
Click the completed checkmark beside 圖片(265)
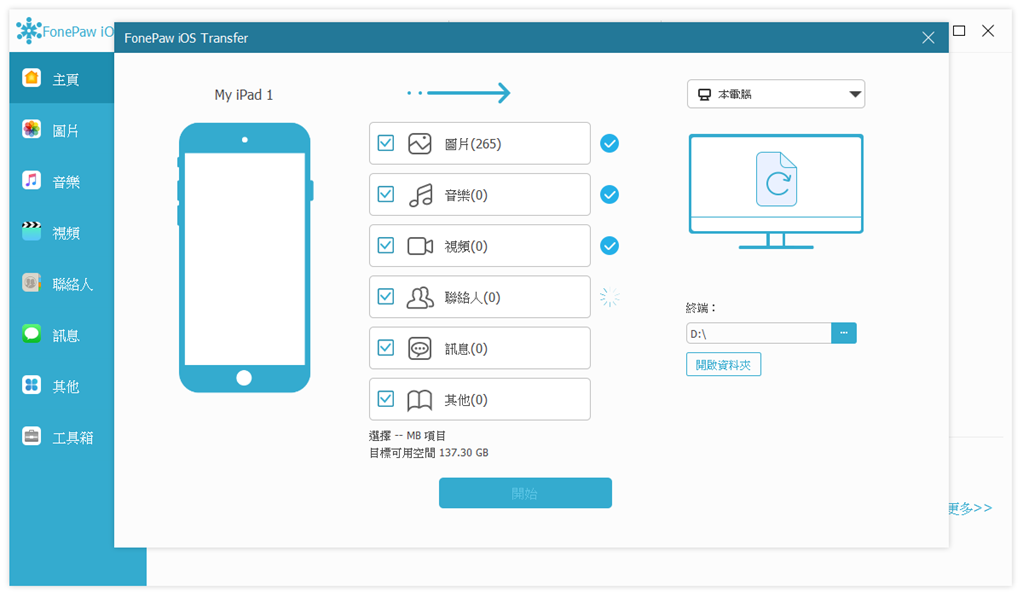tap(609, 143)
